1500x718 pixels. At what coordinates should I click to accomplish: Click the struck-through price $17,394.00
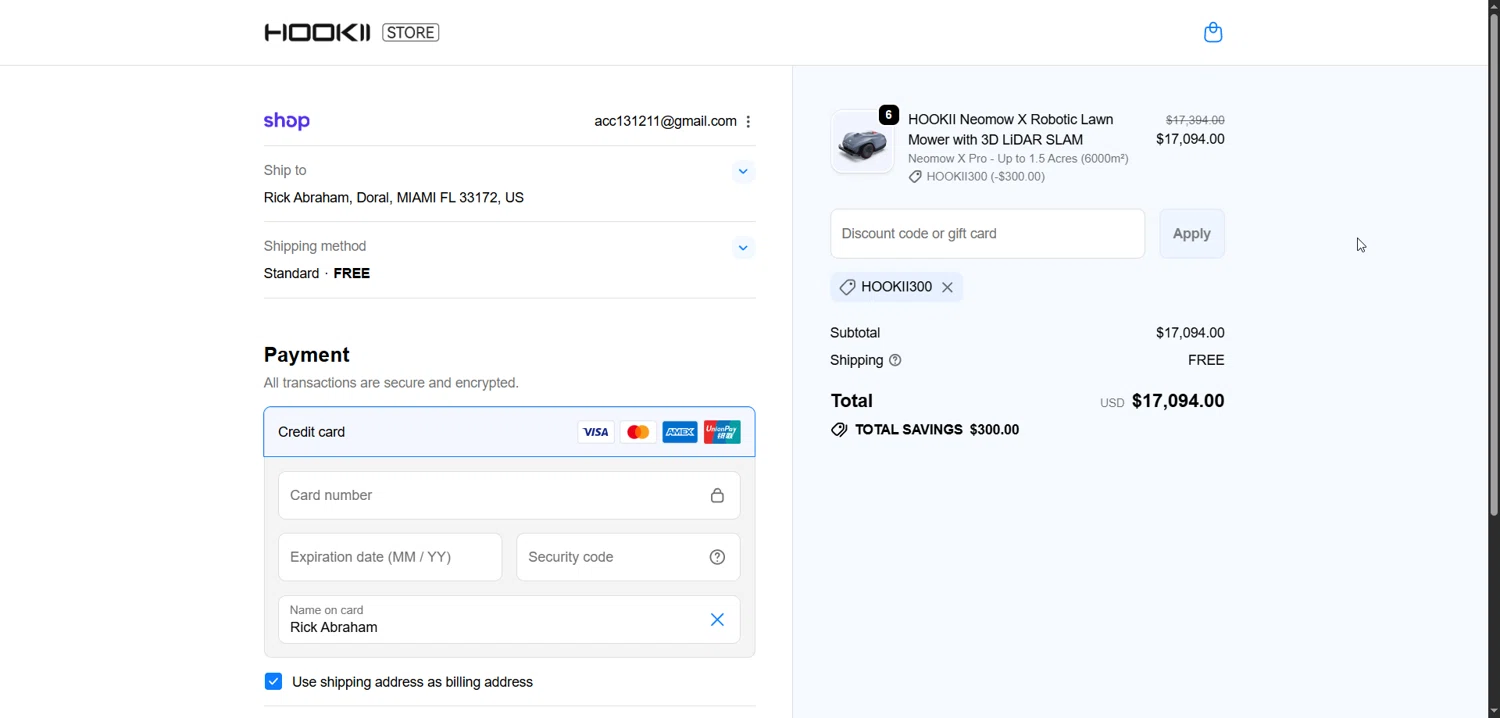[x=1195, y=120]
